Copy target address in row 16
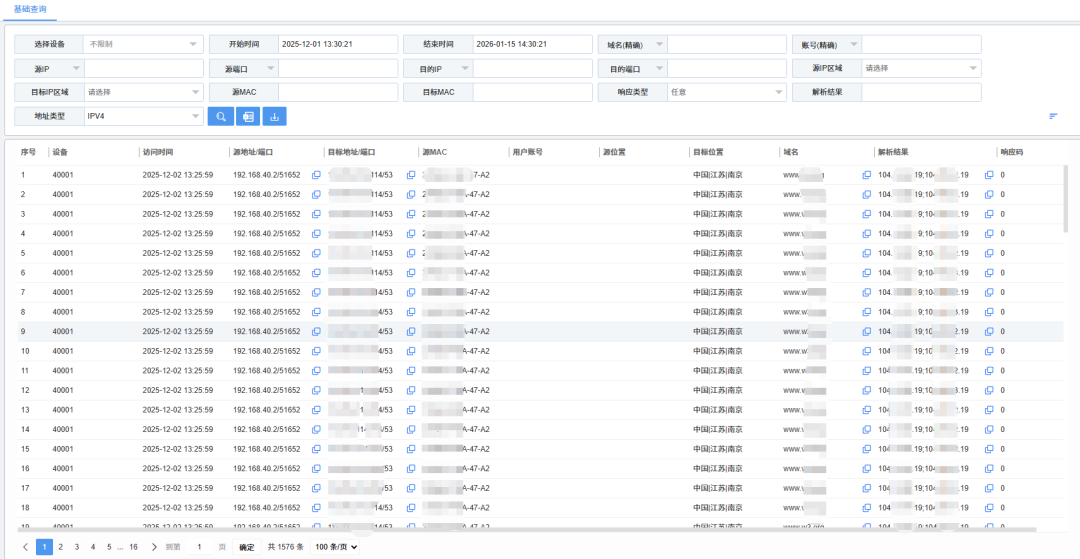Image resolution: width=1080 pixels, height=559 pixels. [x=411, y=468]
